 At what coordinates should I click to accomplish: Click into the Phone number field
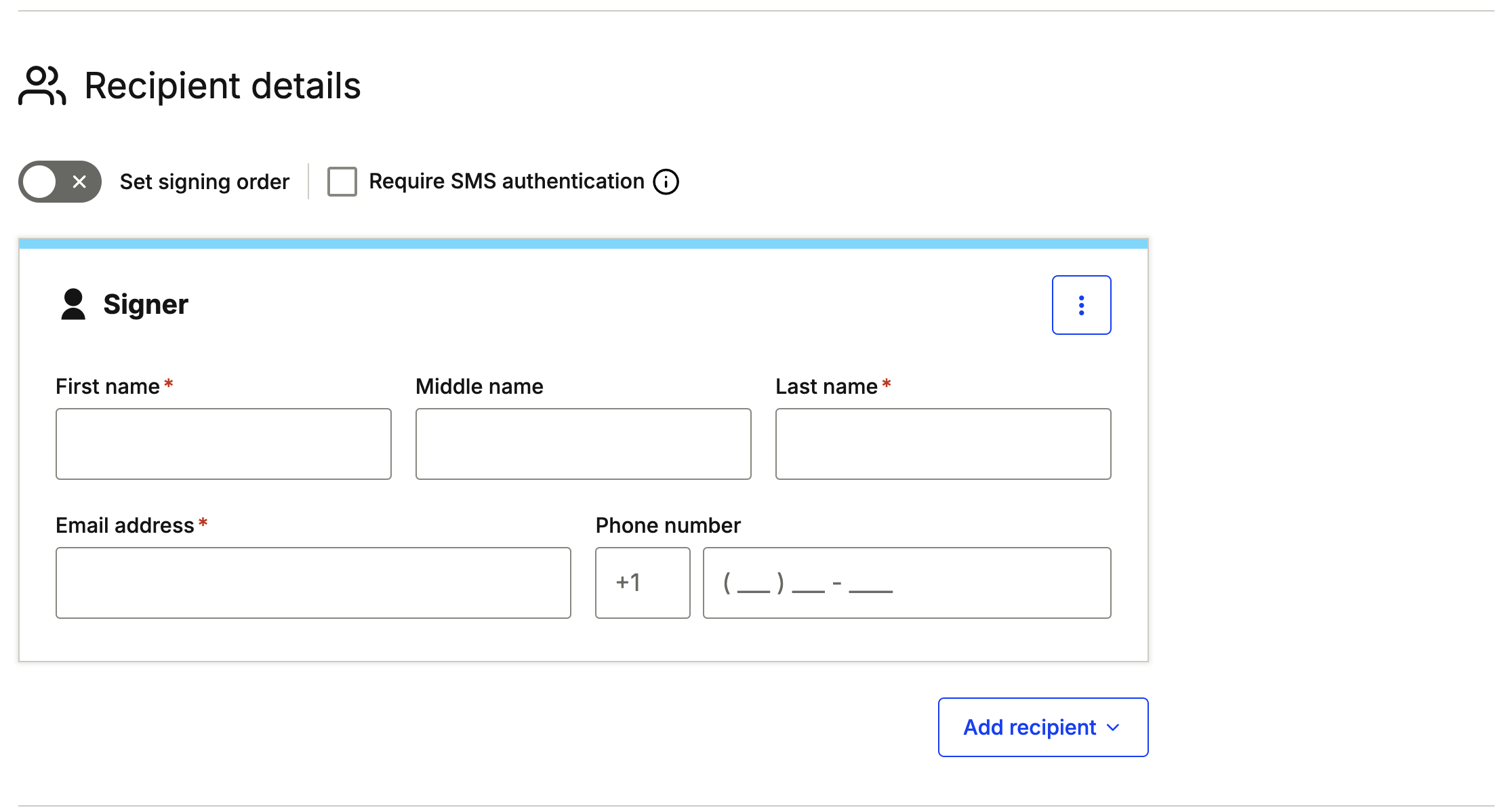pos(907,583)
